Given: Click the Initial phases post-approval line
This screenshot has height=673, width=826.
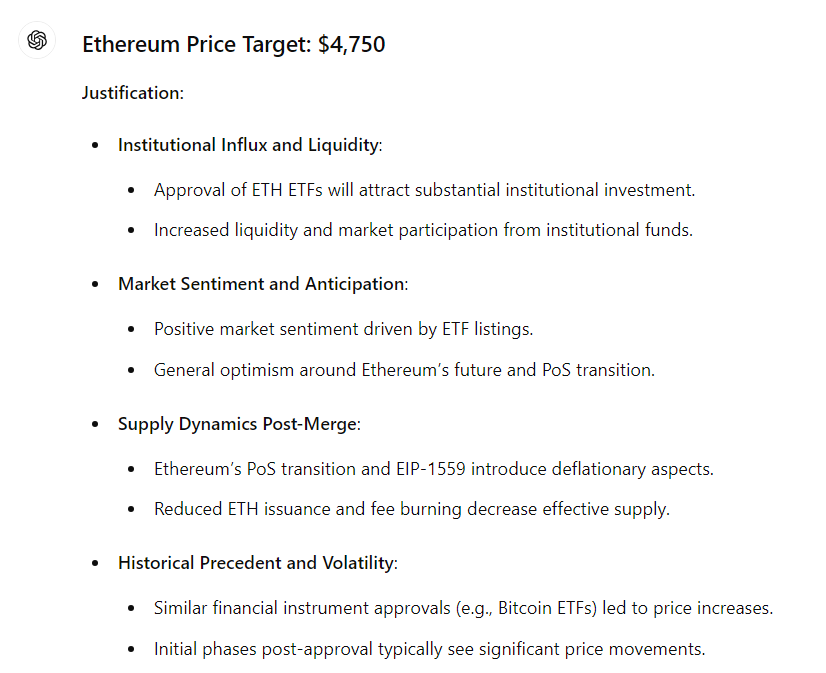Looking at the screenshot, I should click(429, 649).
